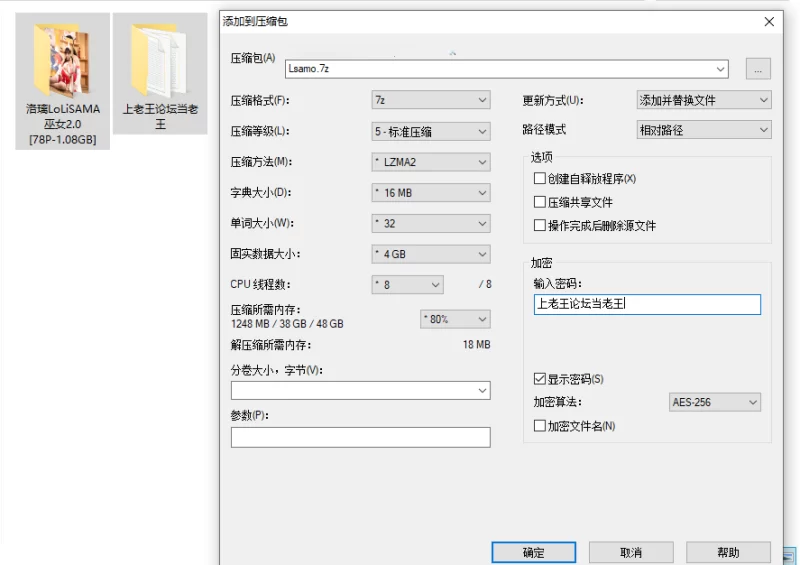Tick the 压缩共享文件 option
Screen dimensions: 800x565
(x=540, y=202)
